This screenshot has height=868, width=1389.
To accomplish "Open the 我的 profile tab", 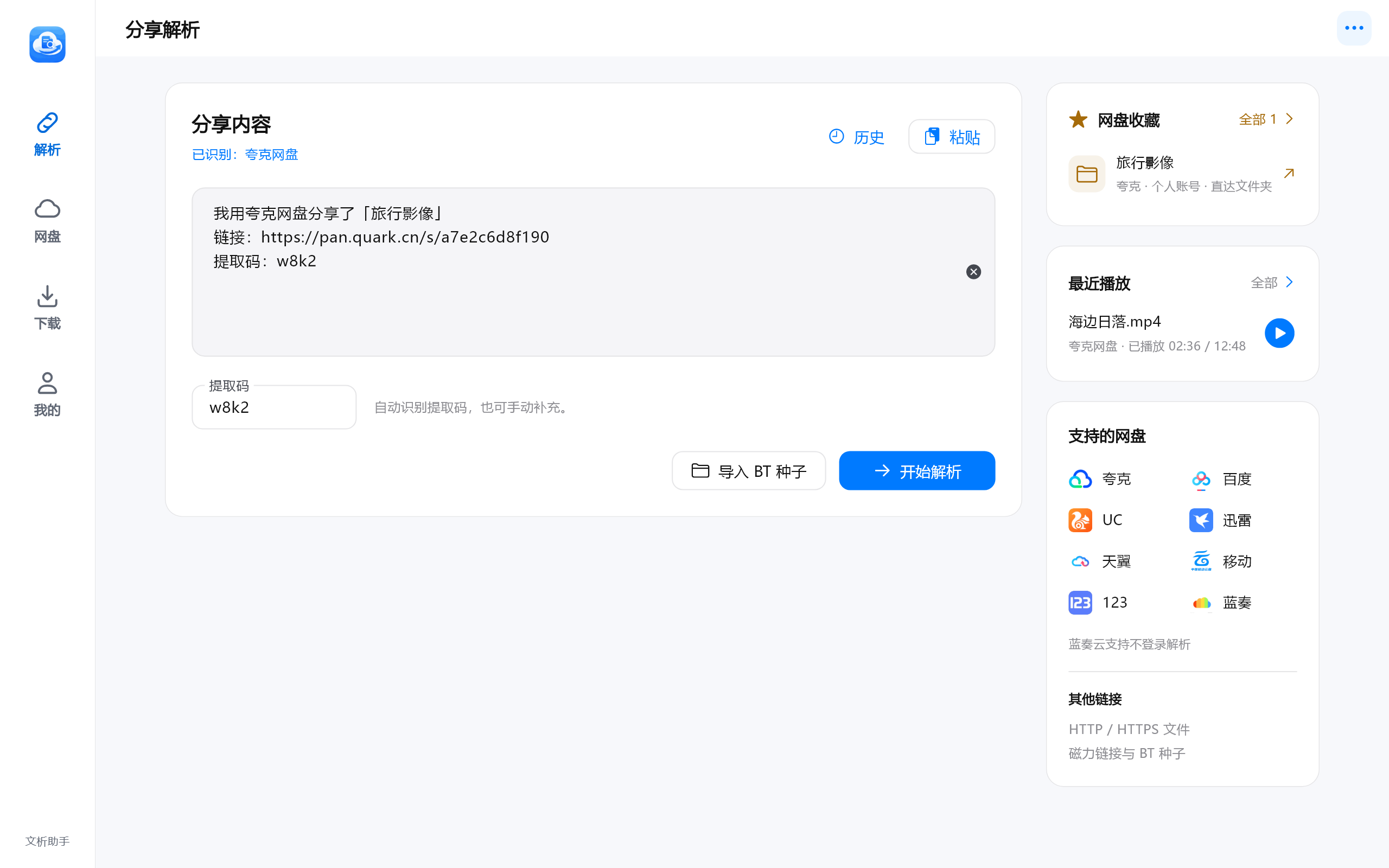I will (47, 395).
